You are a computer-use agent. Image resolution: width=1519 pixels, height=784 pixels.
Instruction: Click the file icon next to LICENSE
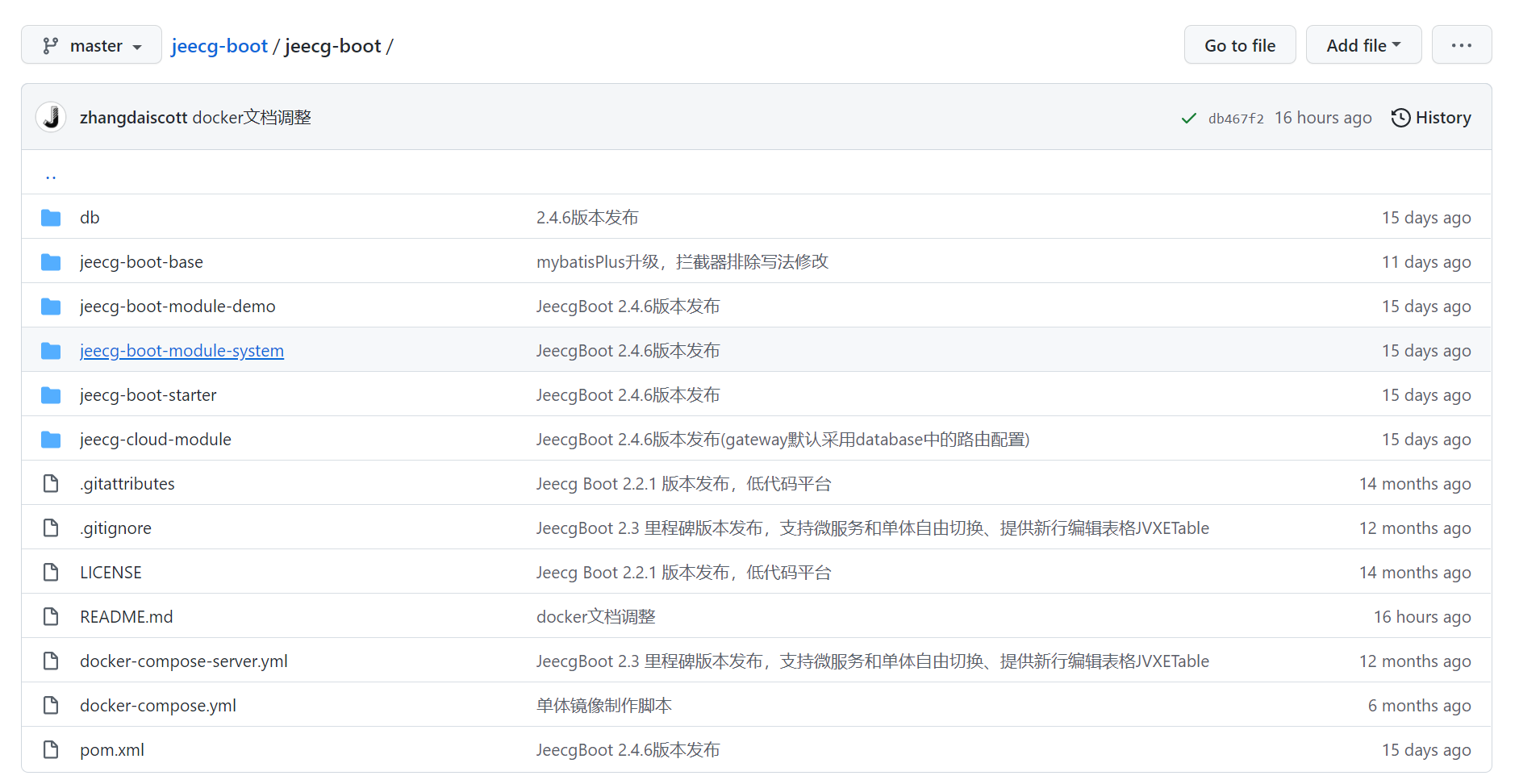[50, 572]
